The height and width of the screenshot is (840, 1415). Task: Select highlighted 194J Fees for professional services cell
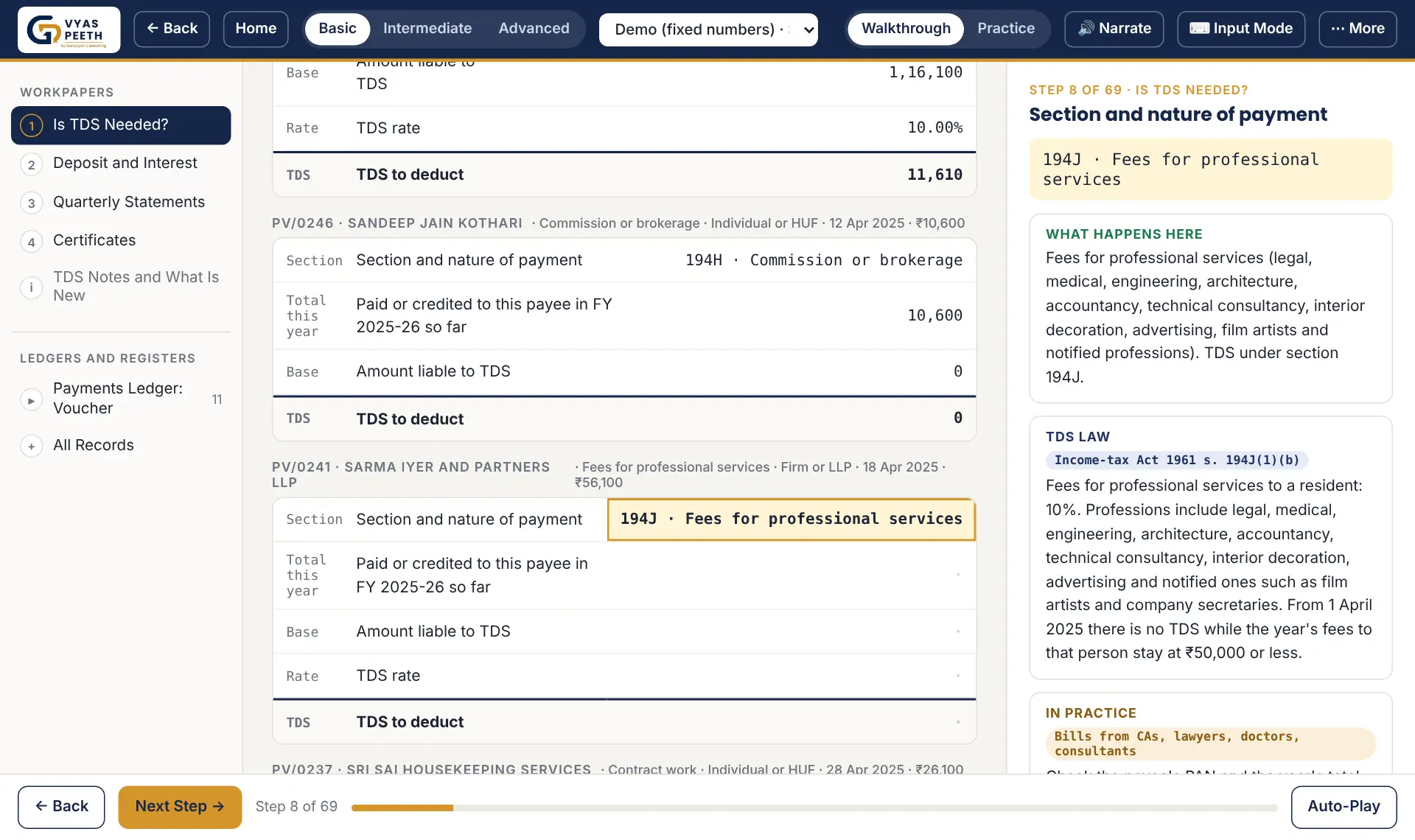[792, 519]
